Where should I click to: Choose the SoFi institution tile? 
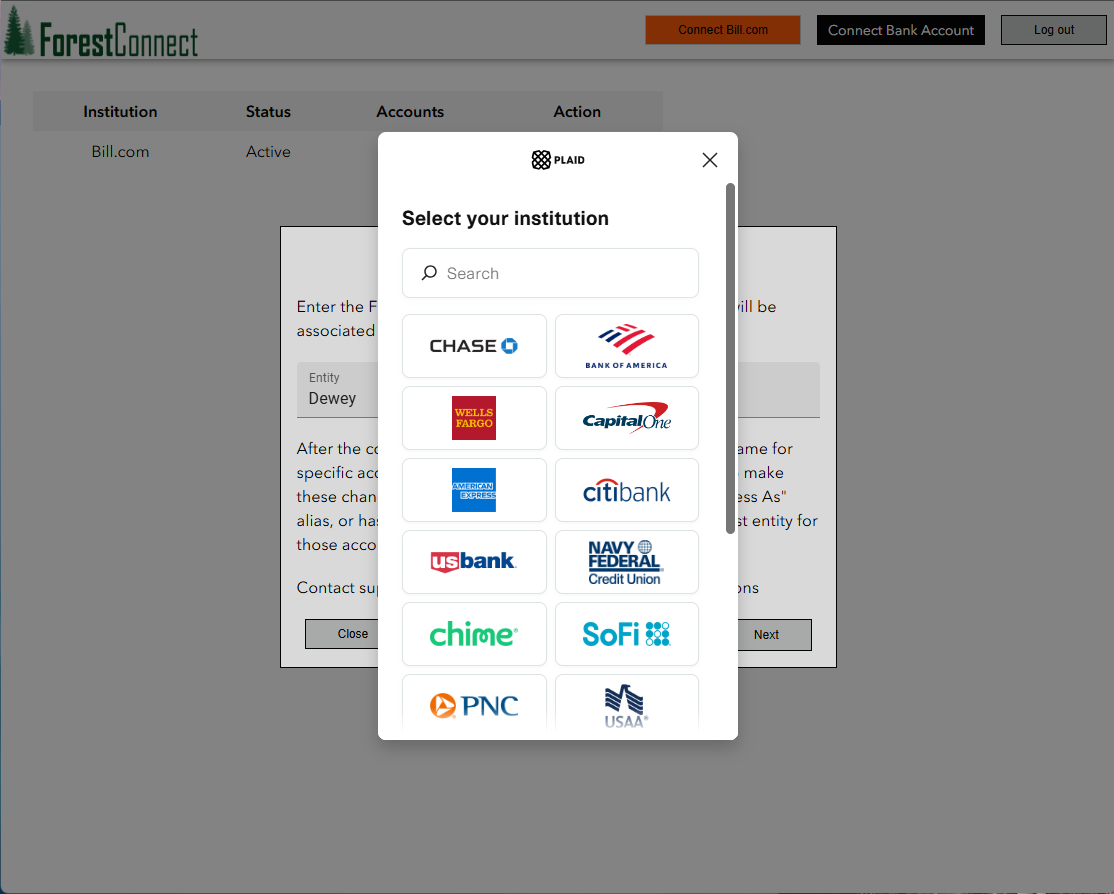627,634
